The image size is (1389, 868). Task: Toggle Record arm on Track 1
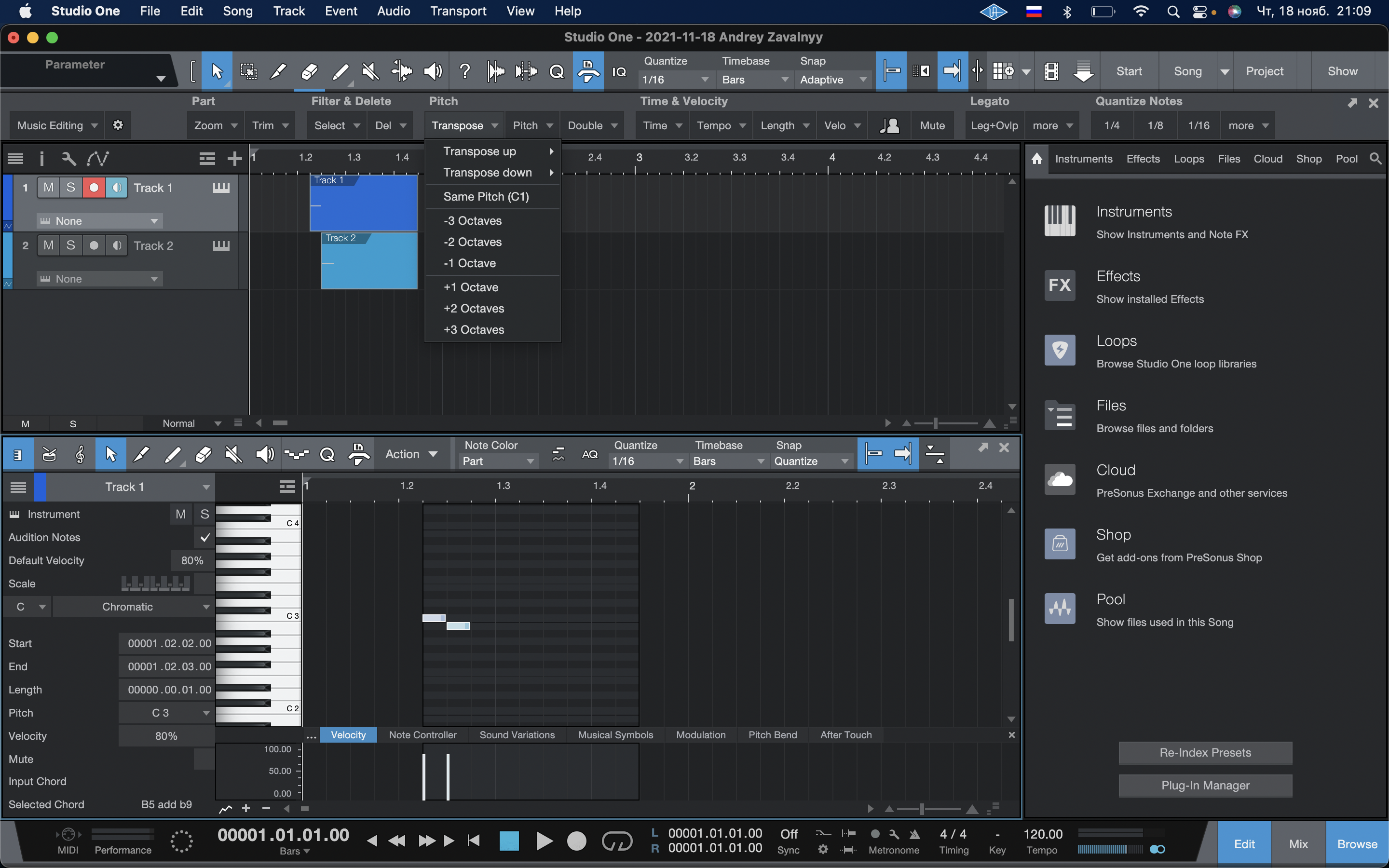click(x=94, y=188)
